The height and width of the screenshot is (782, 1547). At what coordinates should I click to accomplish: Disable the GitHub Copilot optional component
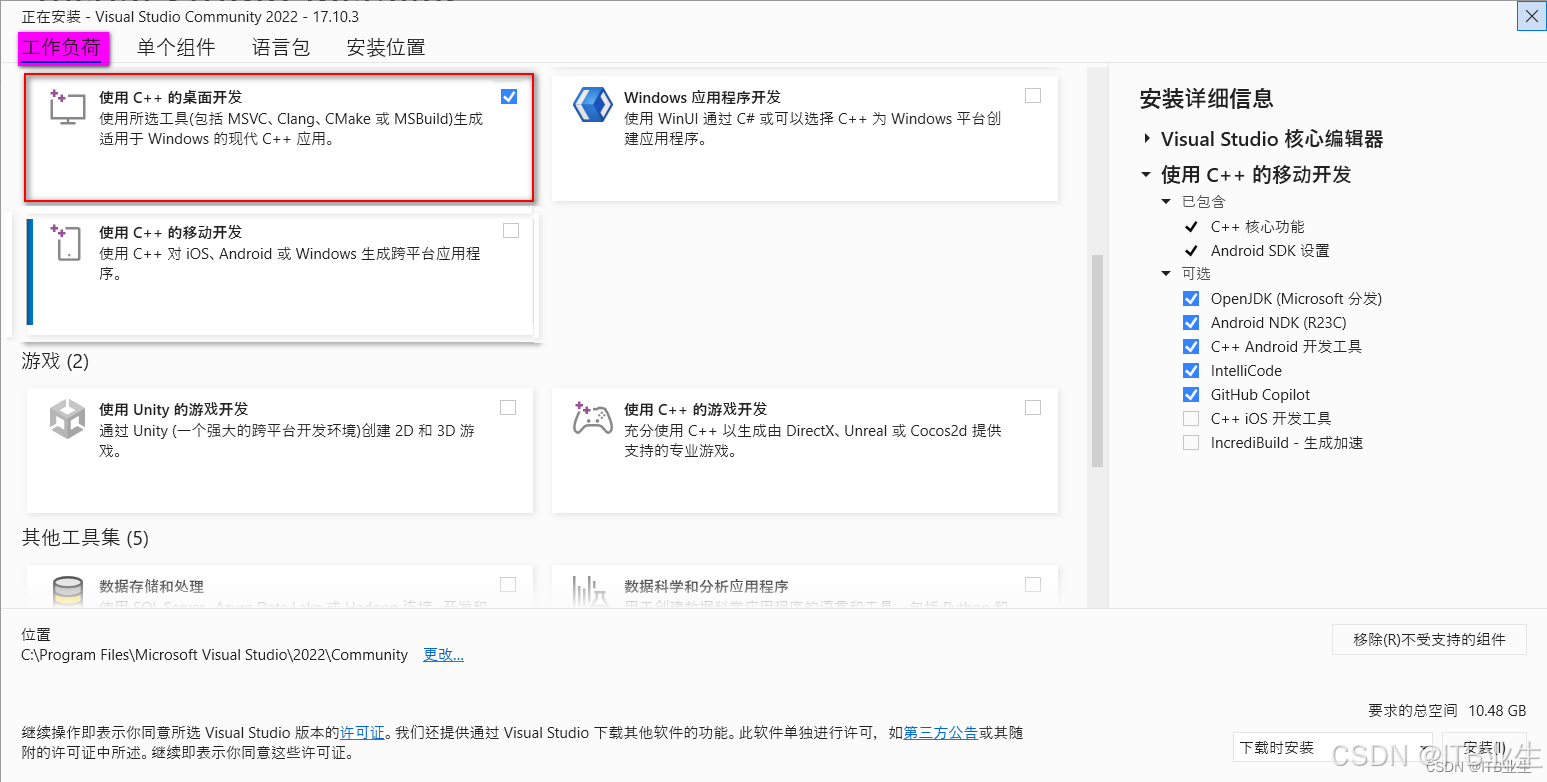pos(1191,395)
